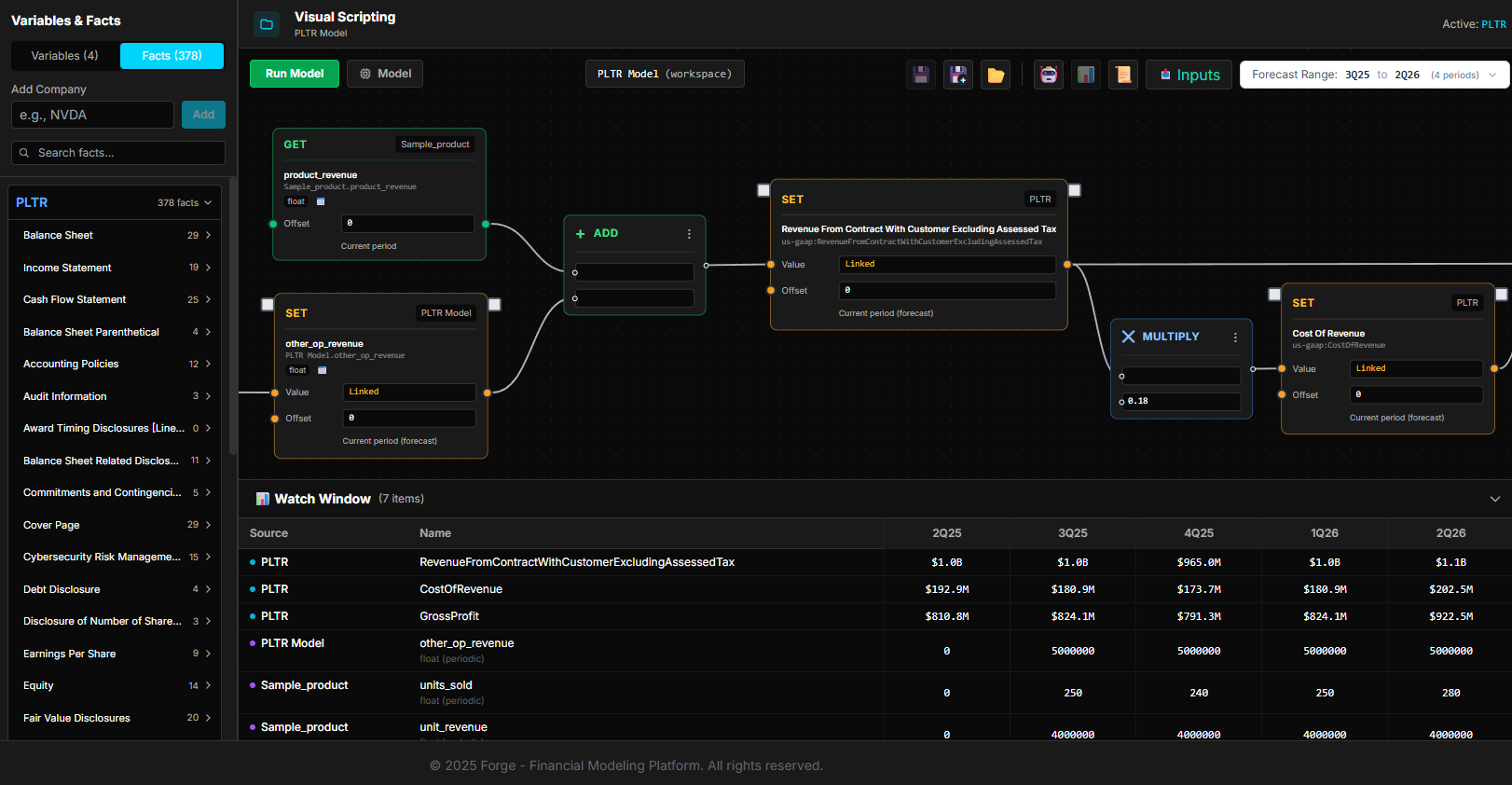1512x785 pixels.
Task: Toggle left square handle of Revenue SET node
Action: coord(763,190)
